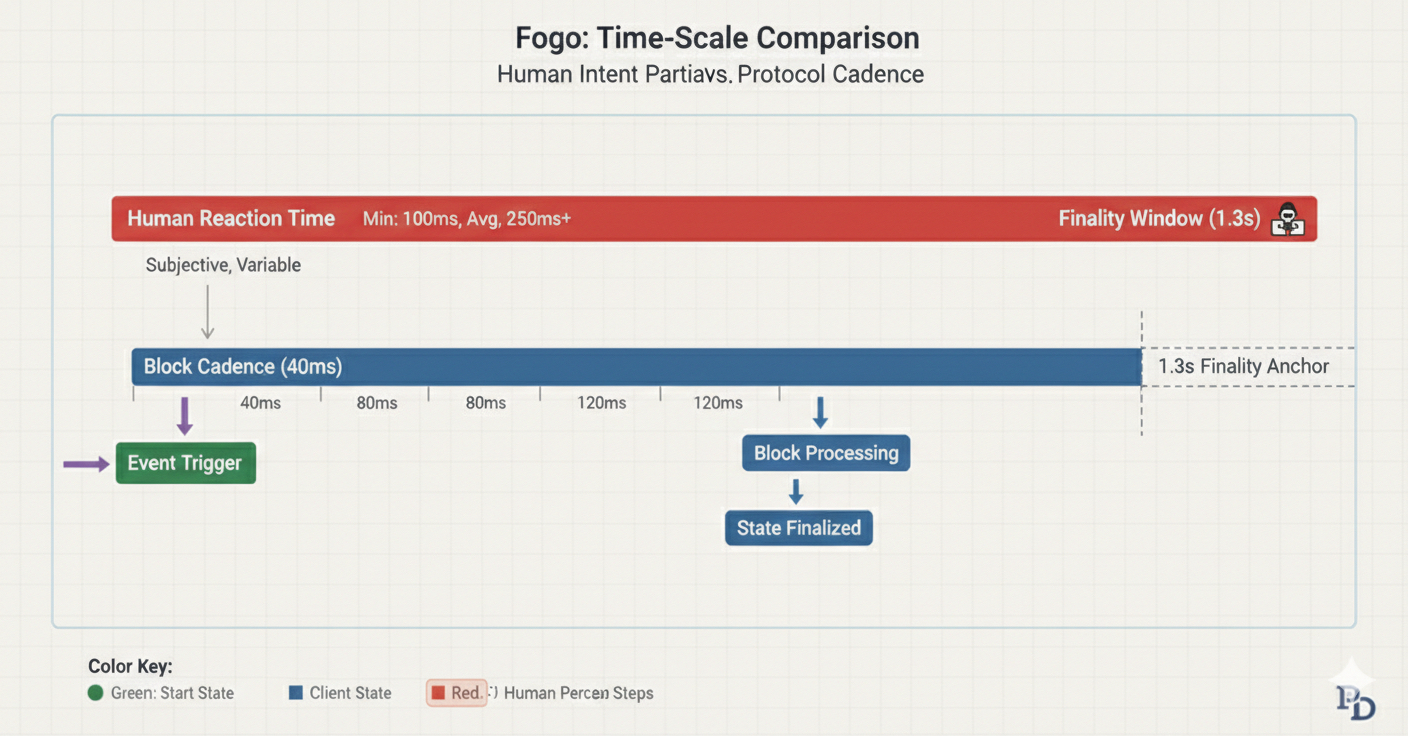Image resolution: width=1408 pixels, height=736 pixels.
Task: Click the purple right arrow beside Event Trigger
Action: (86, 464)
